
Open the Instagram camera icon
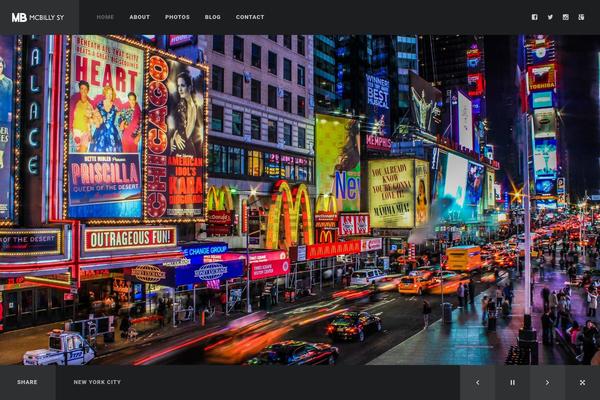pyautogui.click(x=566, y=17)
